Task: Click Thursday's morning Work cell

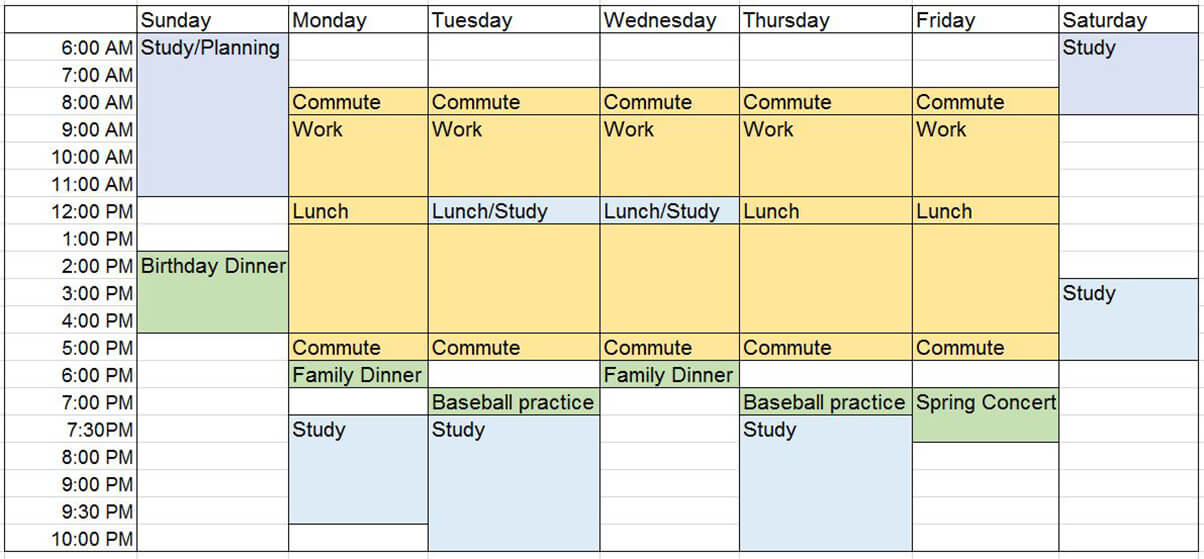Action: (825, 156)
